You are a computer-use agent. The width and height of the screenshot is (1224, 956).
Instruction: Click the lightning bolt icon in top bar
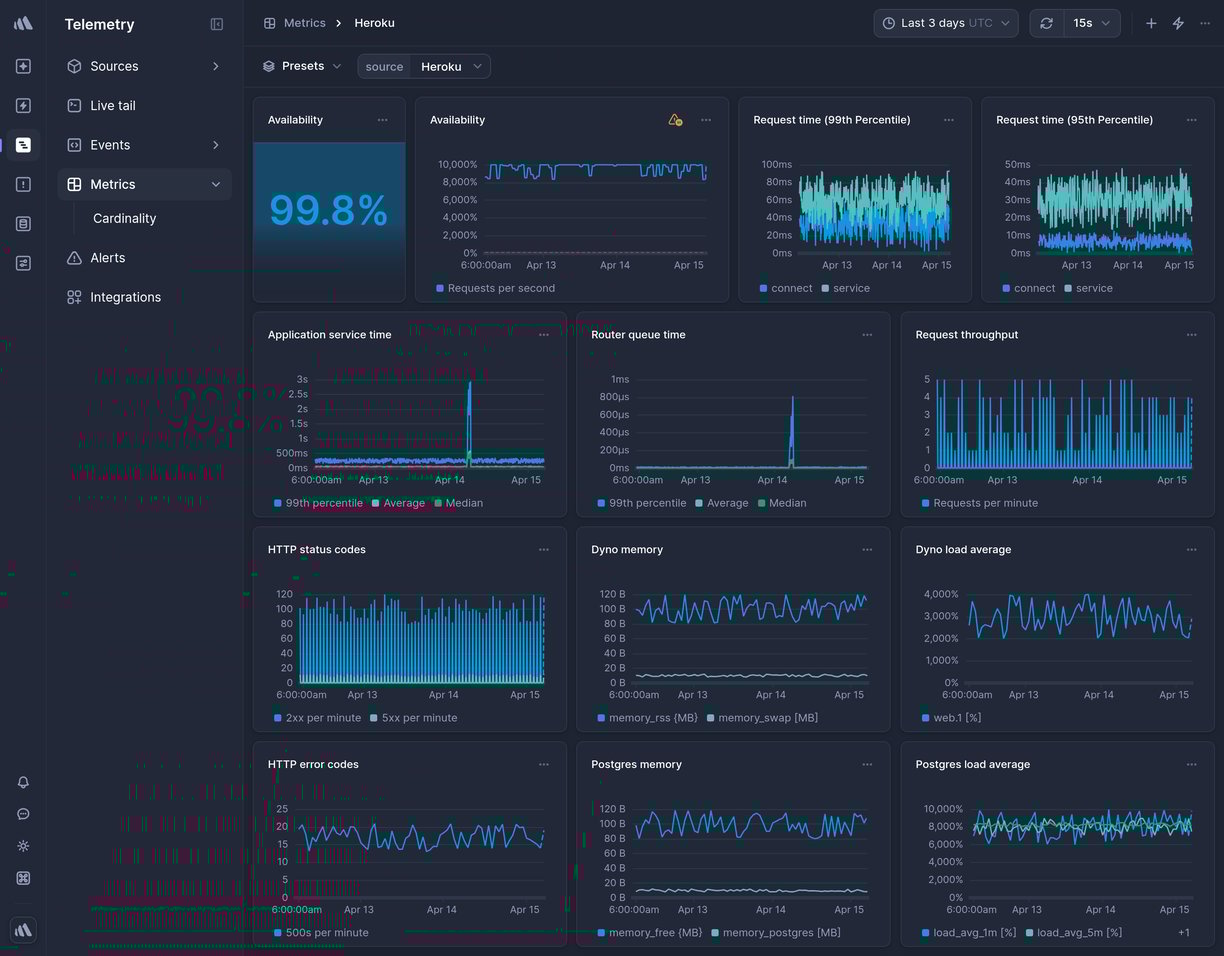click(x=1178, y=22)
